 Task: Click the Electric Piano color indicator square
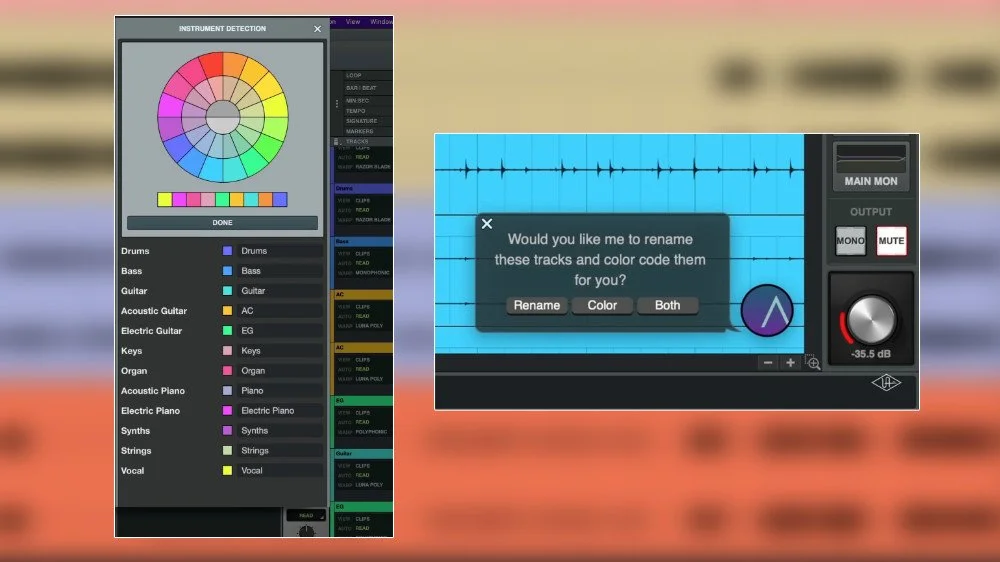click(x=227, y=411)
